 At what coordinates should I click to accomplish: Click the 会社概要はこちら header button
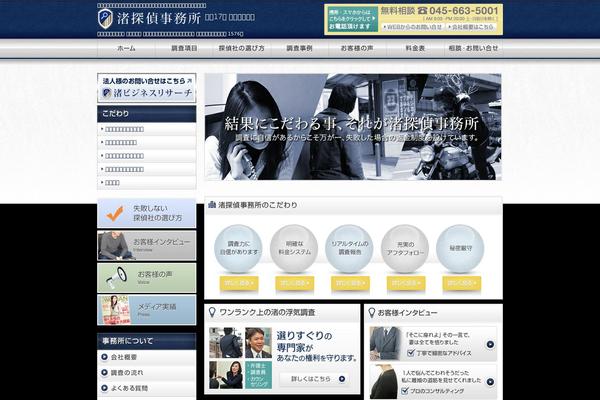tap(471, 27)
